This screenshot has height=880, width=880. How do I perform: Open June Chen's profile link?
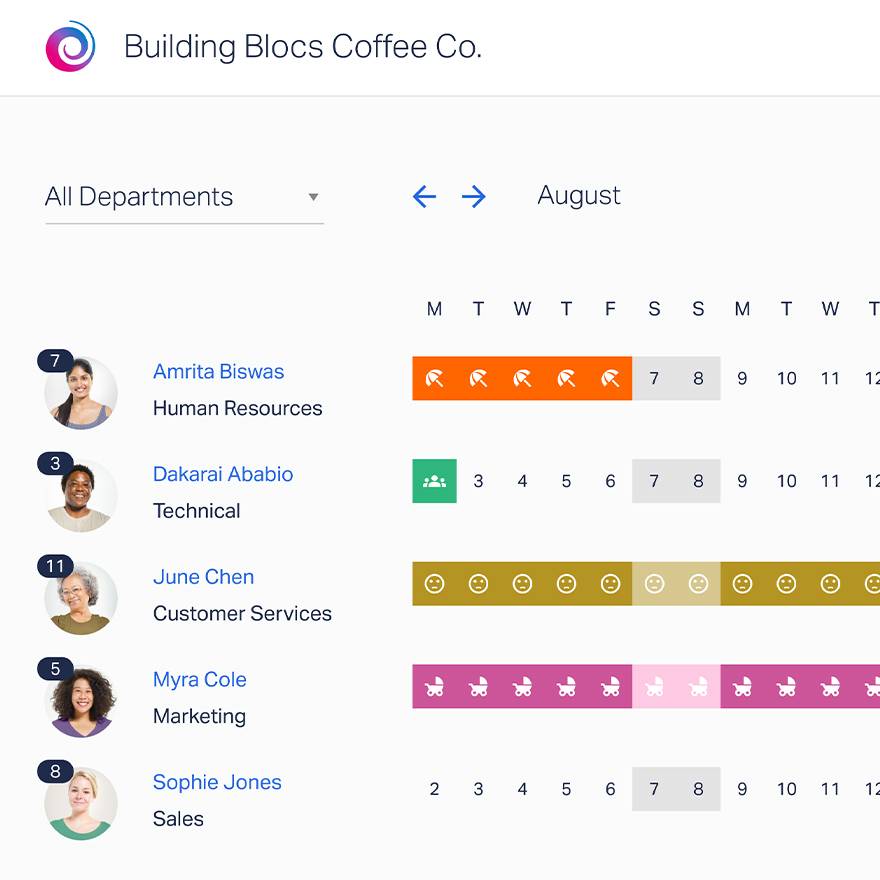click(x=203, y=576)
